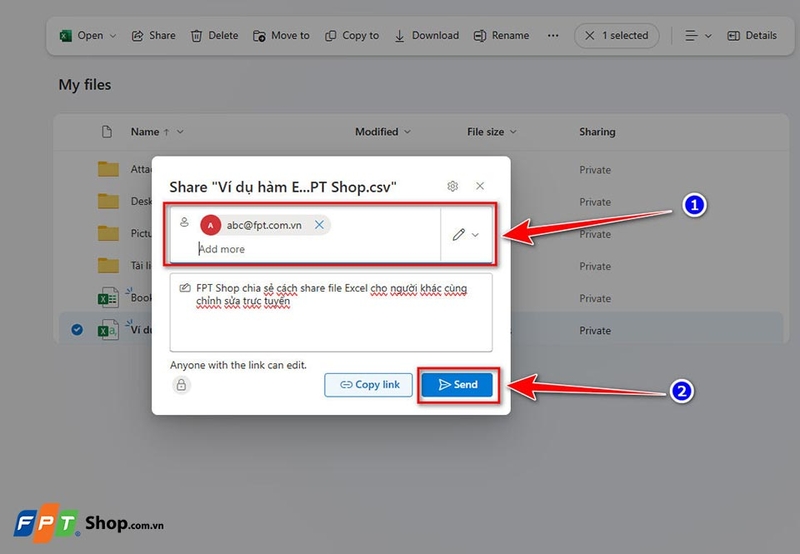Click the message text box
Screen dimensions: 800x554
pyautogui.click(x=331, y=312)
